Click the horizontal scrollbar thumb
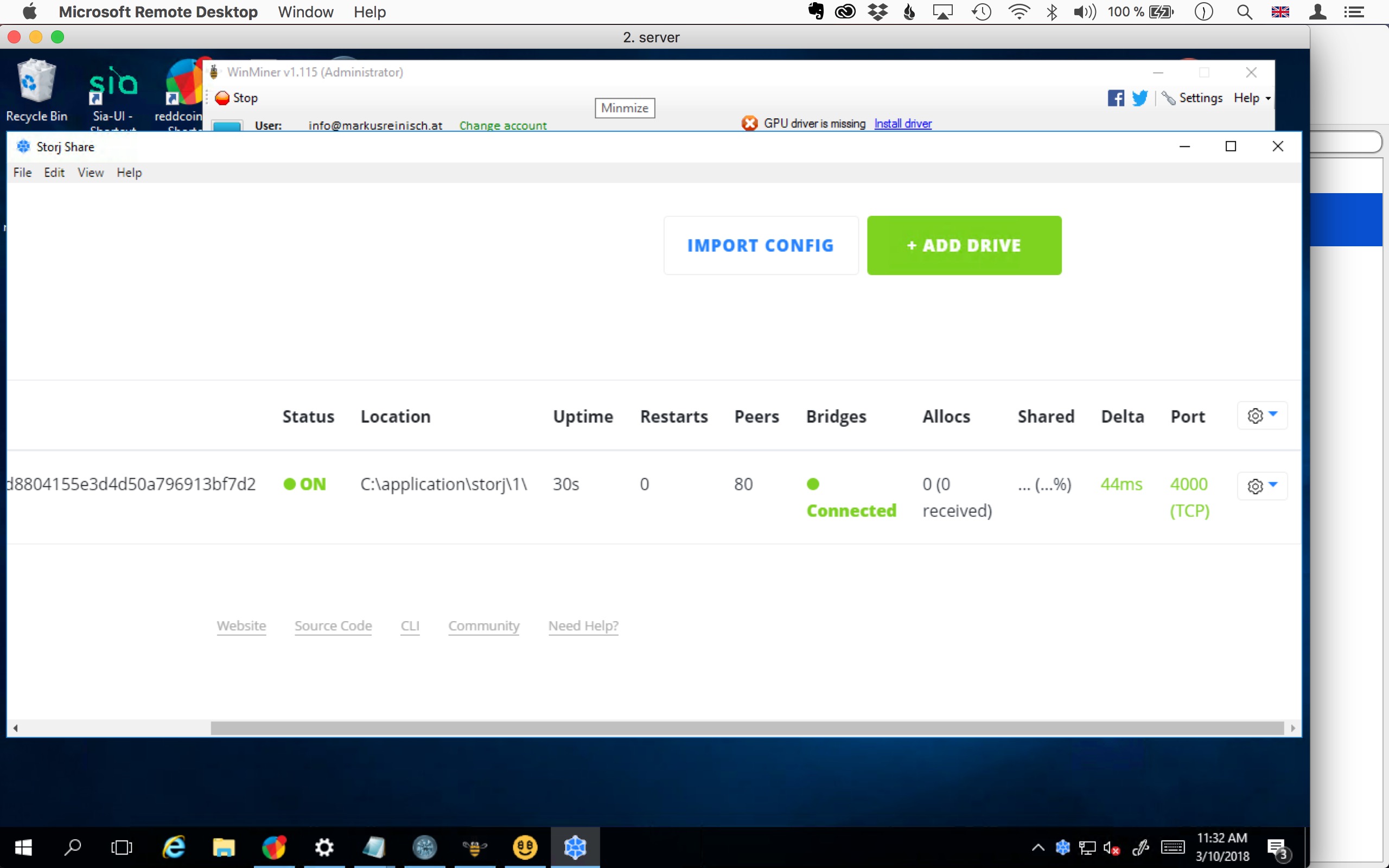The image size is (1389, 868). 747,728
